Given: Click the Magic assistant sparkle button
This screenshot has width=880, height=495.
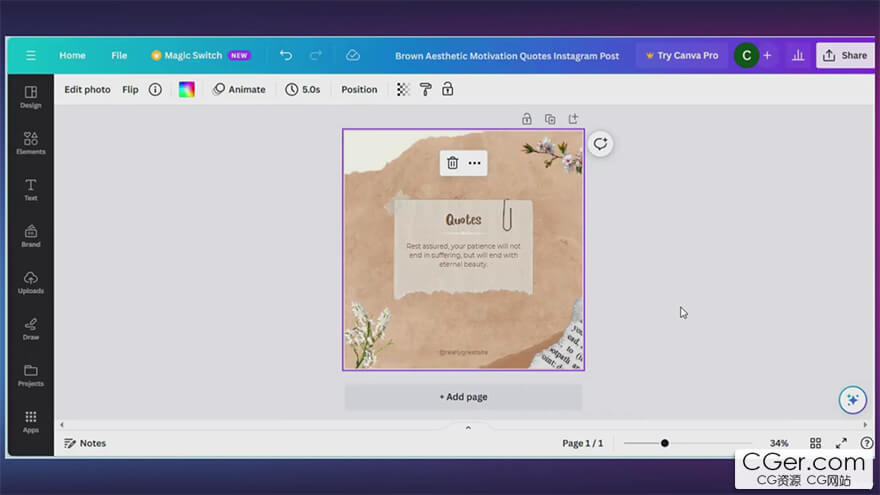Looking at the screenshot, I should [x=852, y=399].
